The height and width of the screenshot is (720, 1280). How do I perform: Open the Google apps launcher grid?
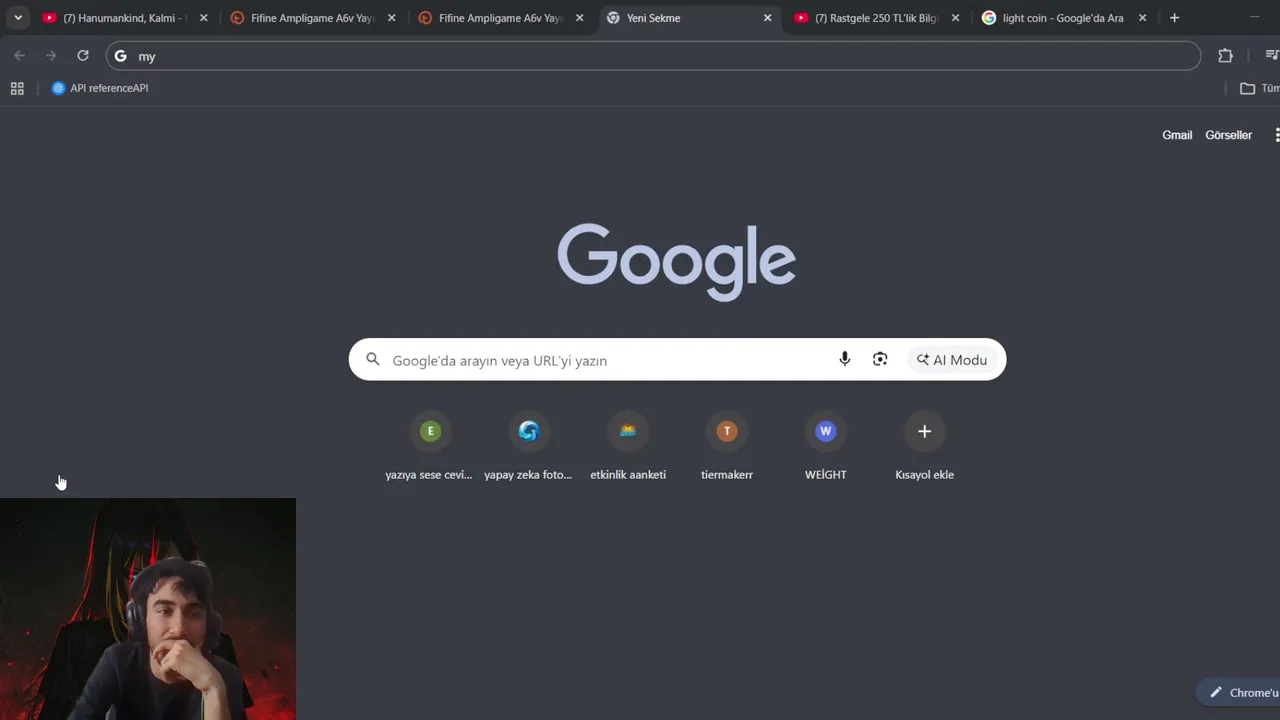[x=1276, y=135]
